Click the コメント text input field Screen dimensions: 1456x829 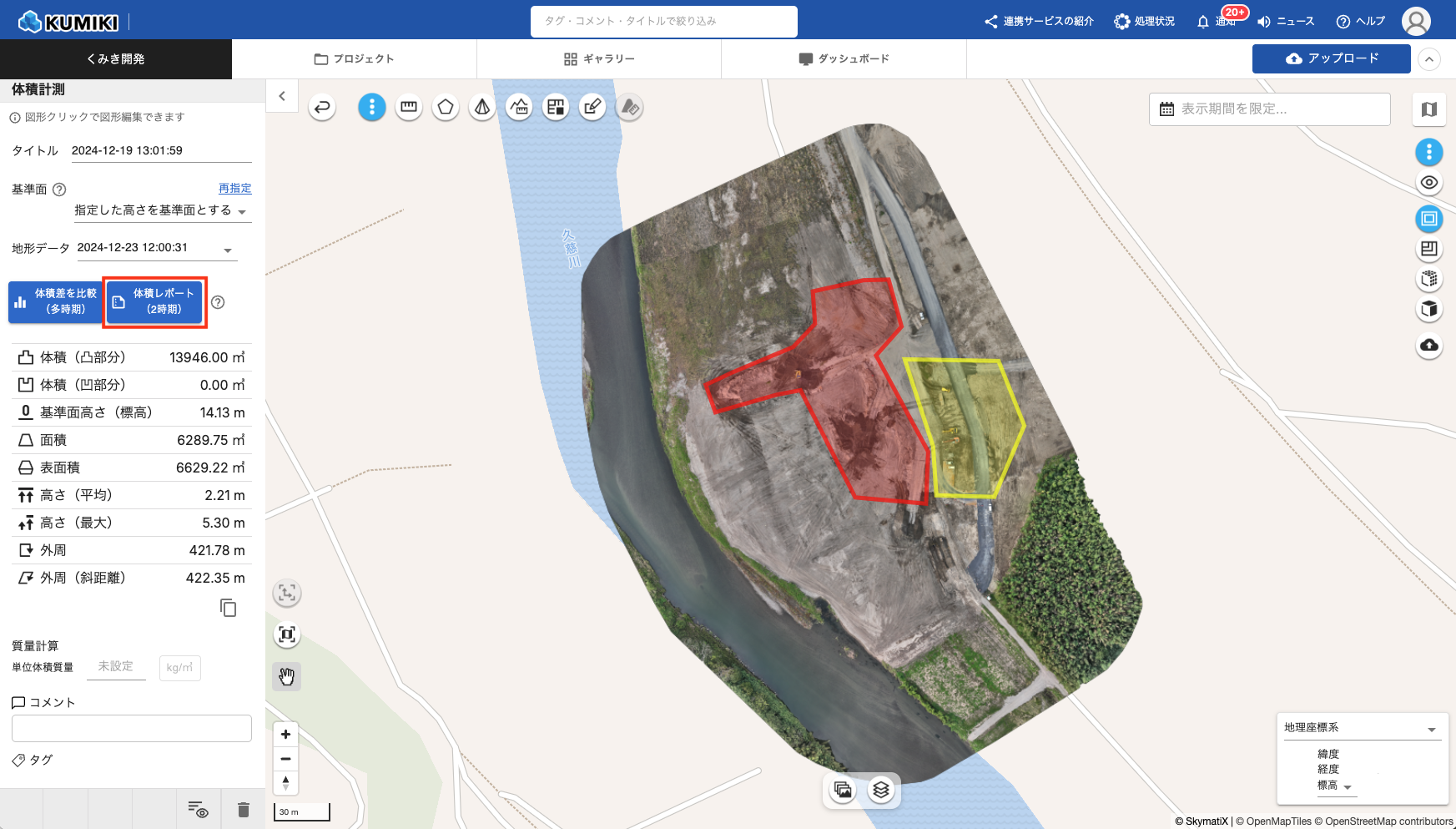click(x=132, y=728)
